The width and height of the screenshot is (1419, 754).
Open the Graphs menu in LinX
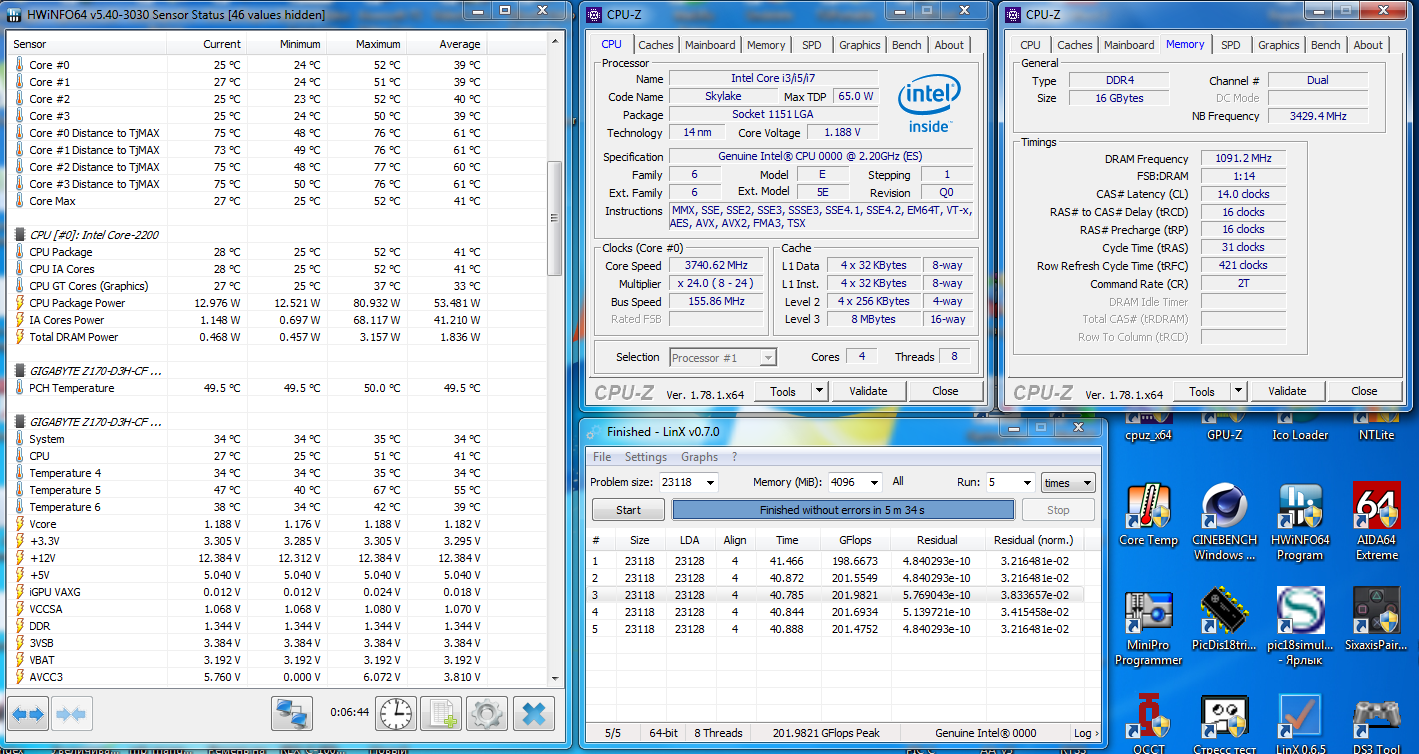[699, 457]
